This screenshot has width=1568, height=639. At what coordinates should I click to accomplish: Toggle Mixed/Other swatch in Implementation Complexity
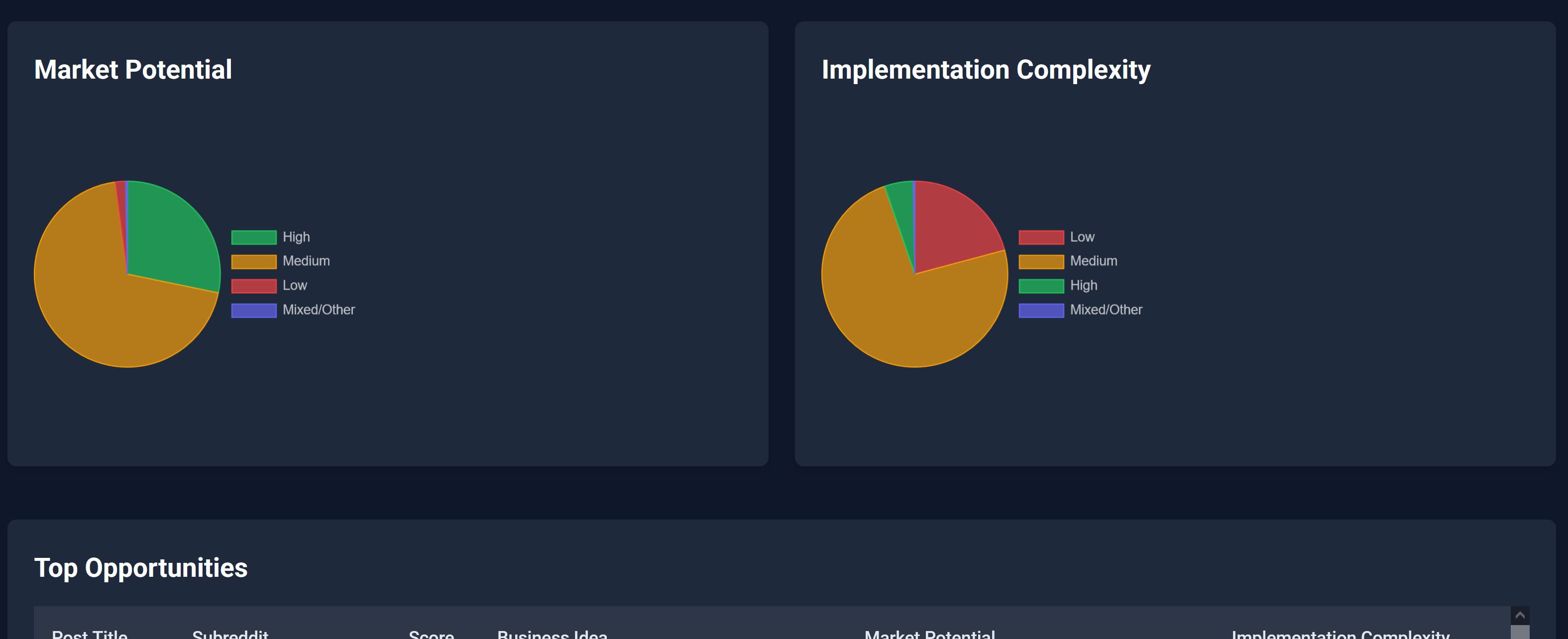pyautogui.click(x=1041, y=310)
